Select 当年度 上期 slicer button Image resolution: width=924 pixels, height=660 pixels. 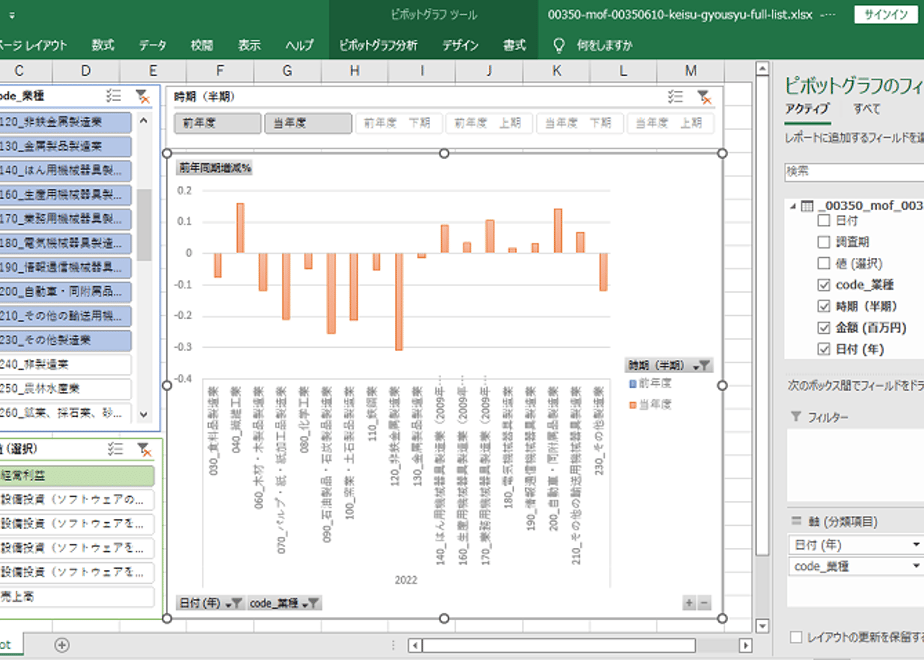671,123
